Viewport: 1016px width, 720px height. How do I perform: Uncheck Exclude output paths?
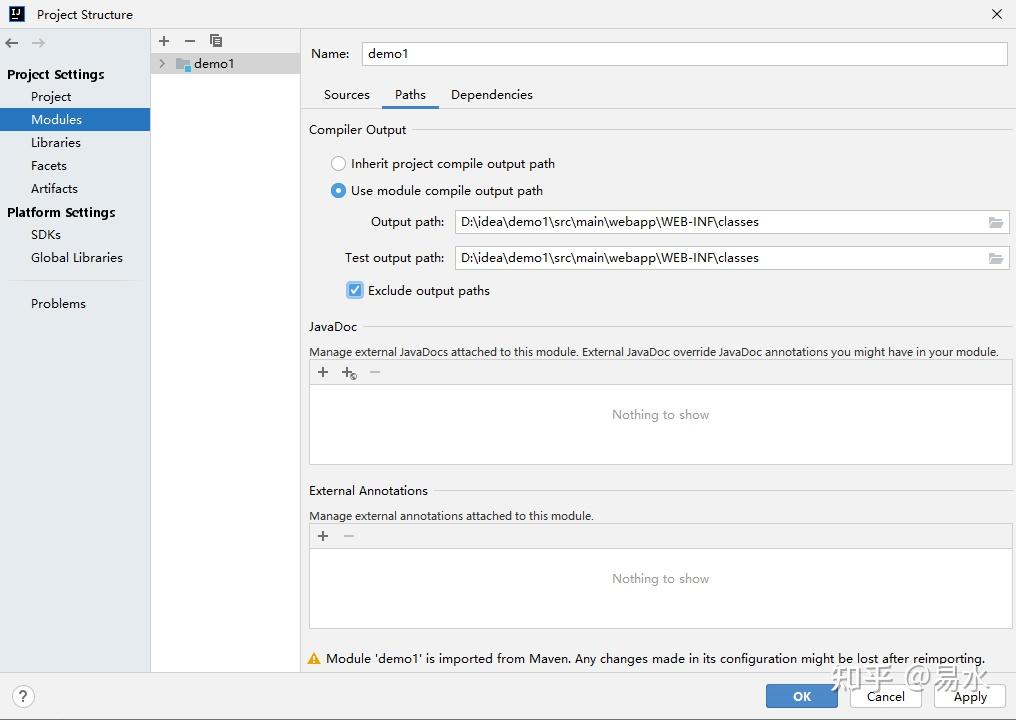[354, 290]
